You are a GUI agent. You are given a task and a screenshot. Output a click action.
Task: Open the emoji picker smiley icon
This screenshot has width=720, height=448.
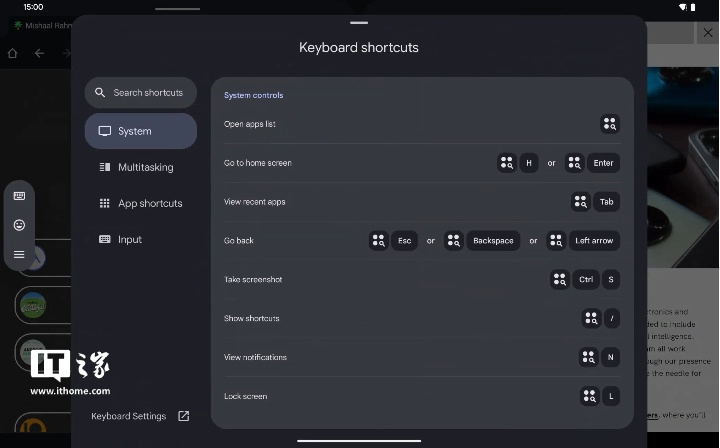19,225
